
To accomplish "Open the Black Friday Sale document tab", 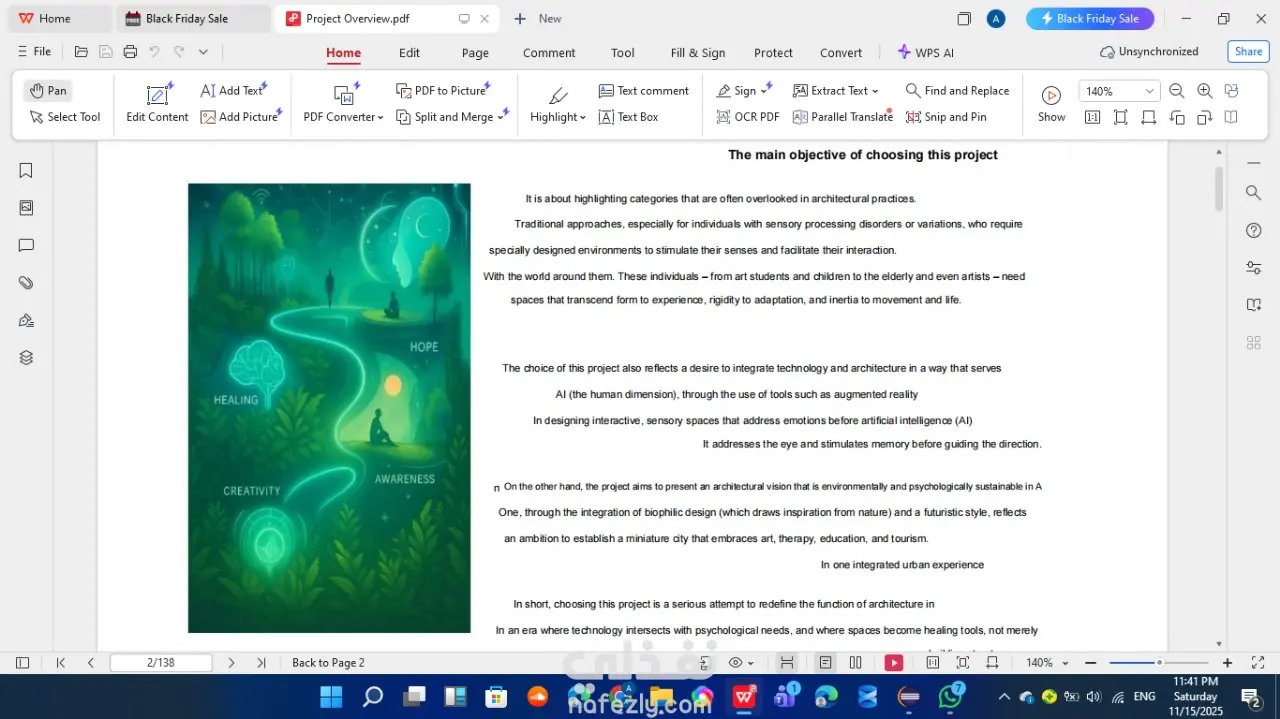I will click(193, 18).
